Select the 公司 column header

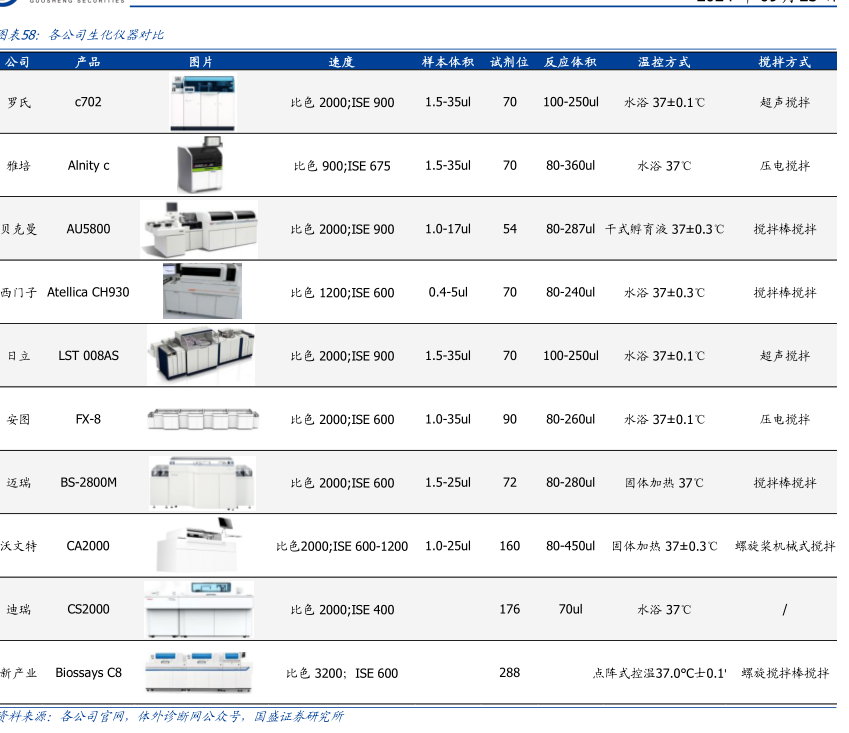(17, 62)
